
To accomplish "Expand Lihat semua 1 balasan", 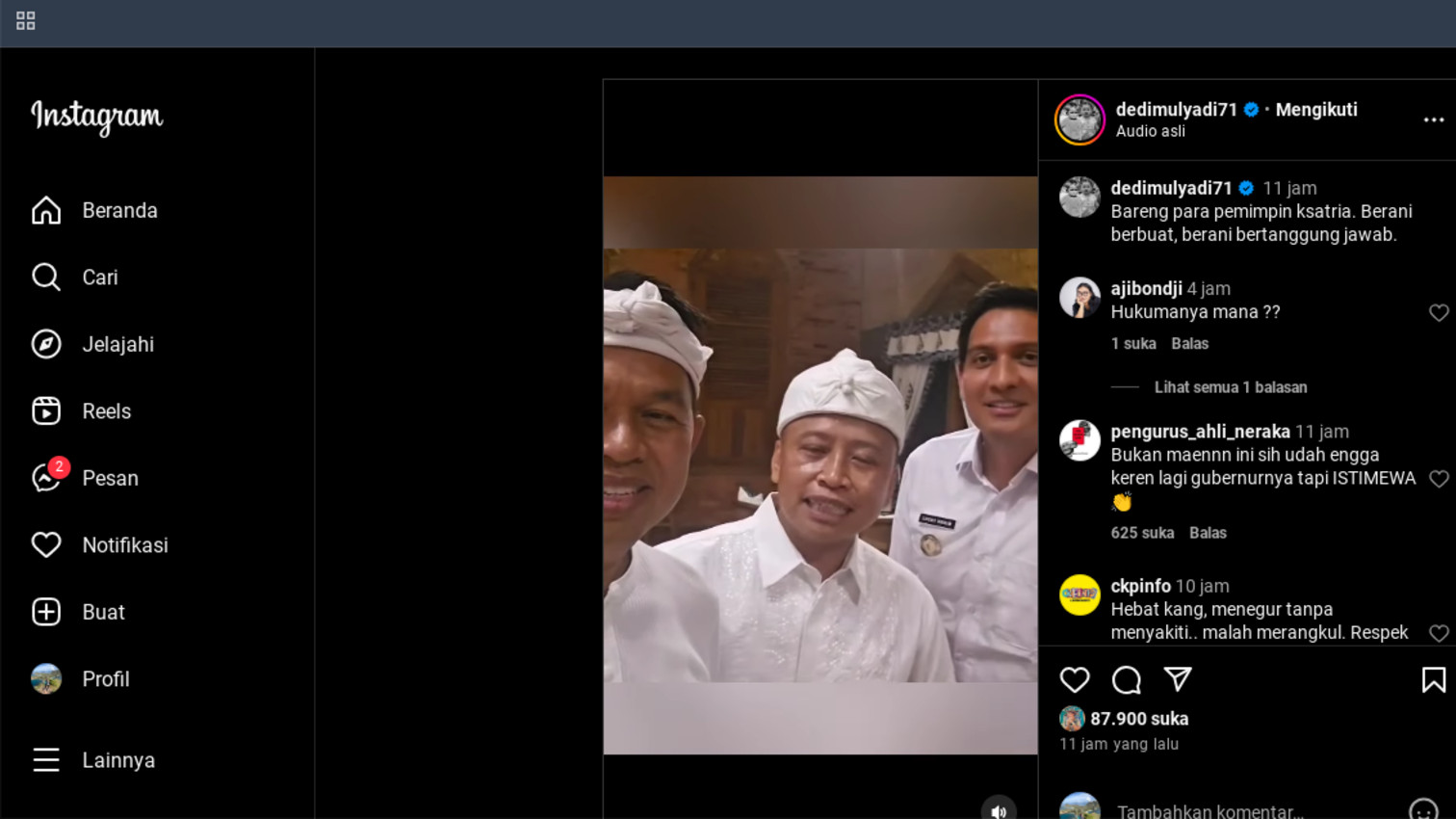I will point(1231,387).
